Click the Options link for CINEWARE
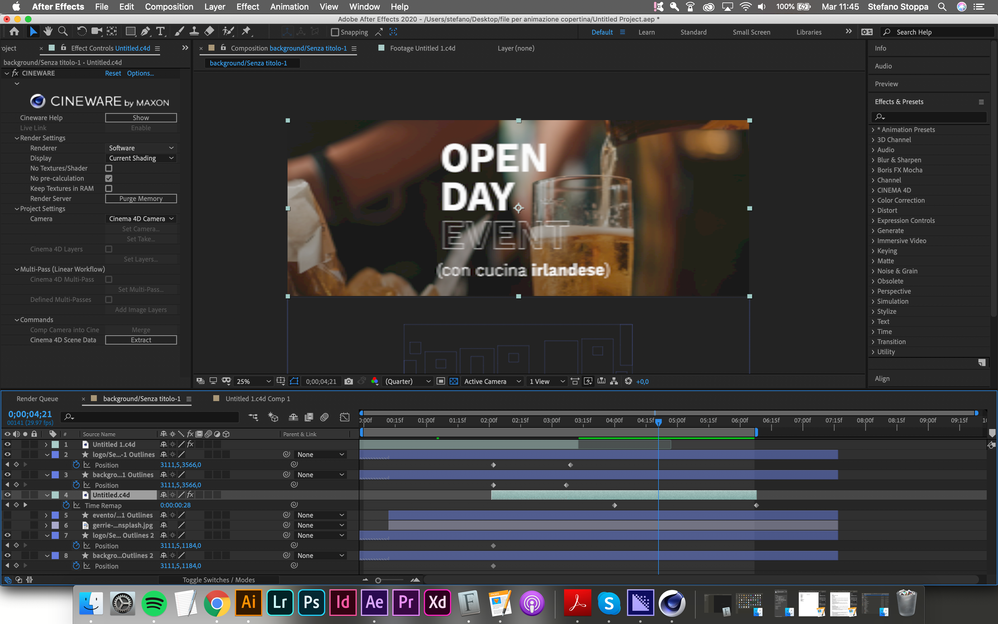Image resolution: width=998 pixels, height=624 pixels. coord(140,73)
